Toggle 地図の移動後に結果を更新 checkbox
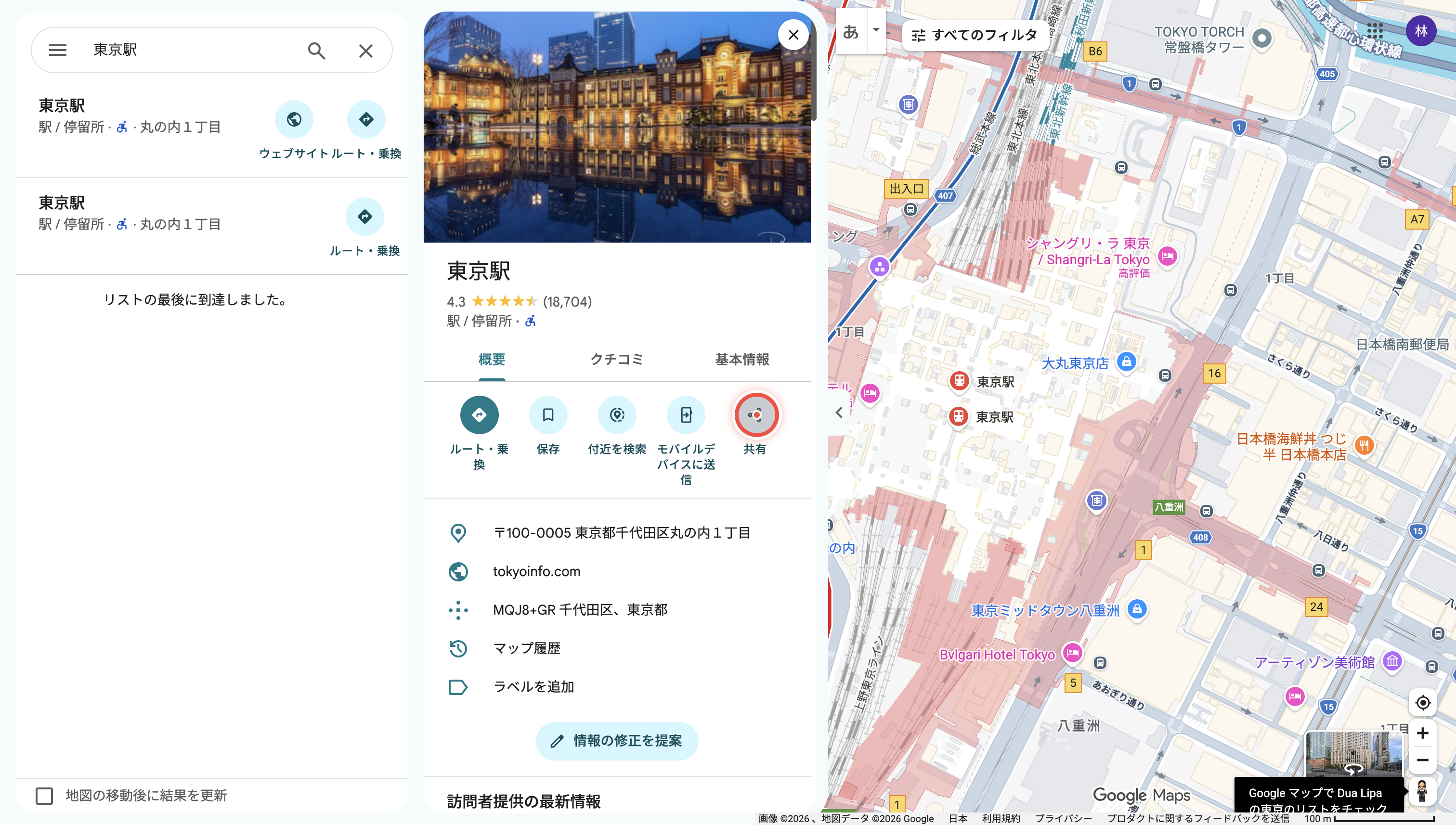 tap(44, 796)
